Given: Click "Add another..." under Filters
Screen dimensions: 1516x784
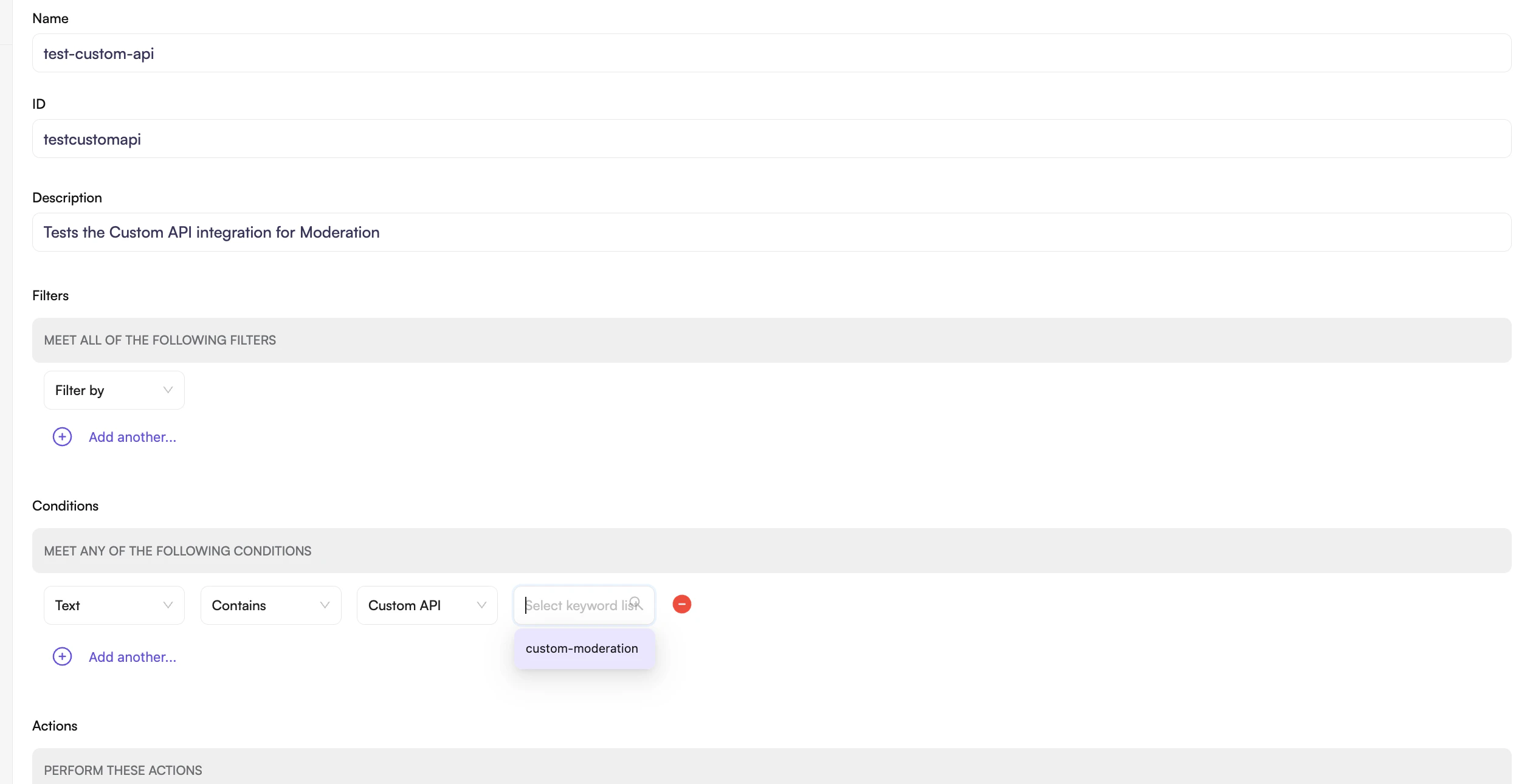Looking at the screenshot, I should coord(132,436).
